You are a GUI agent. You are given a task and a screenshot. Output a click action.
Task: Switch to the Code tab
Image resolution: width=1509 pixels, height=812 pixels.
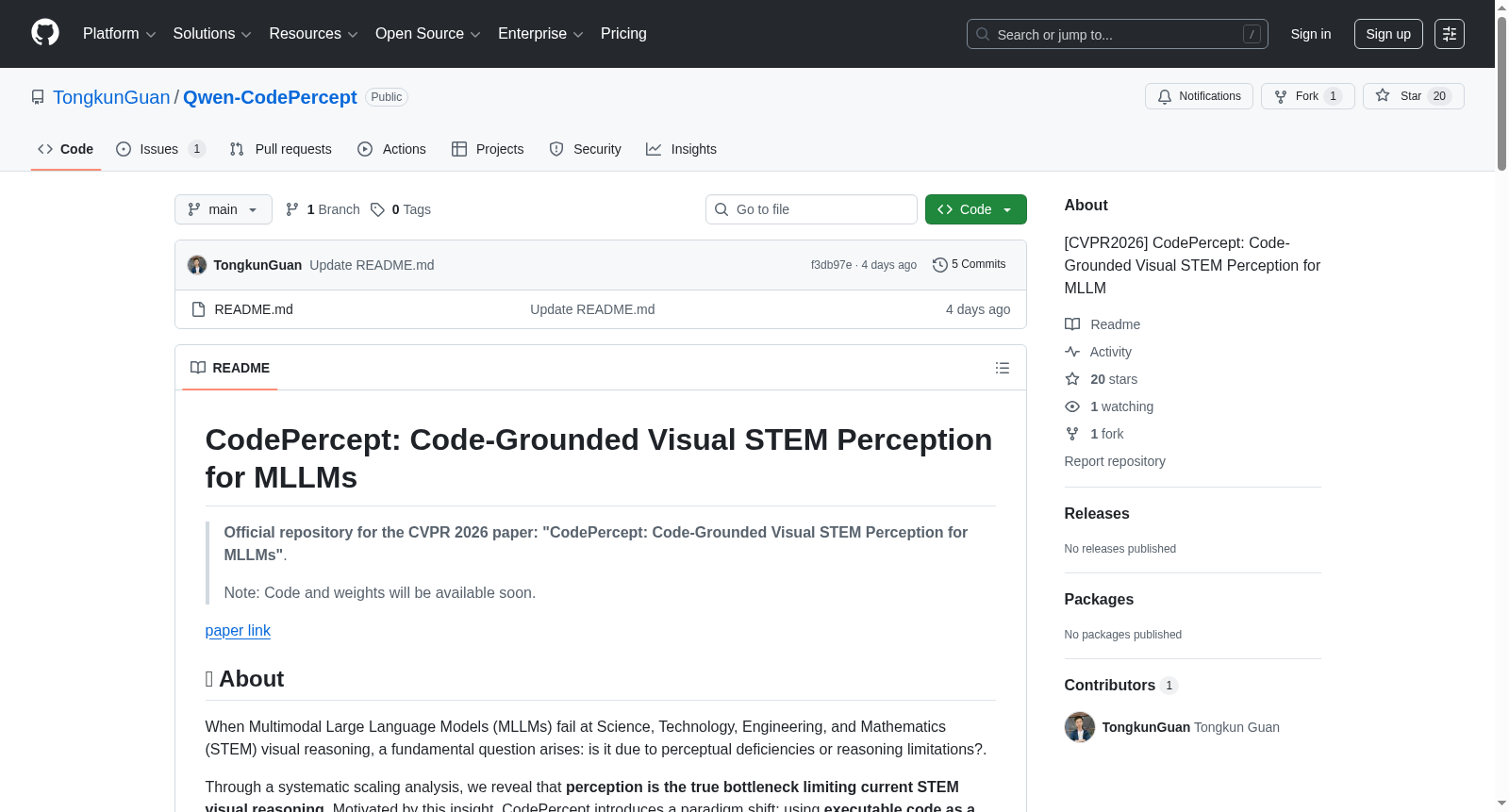point(66,149)
